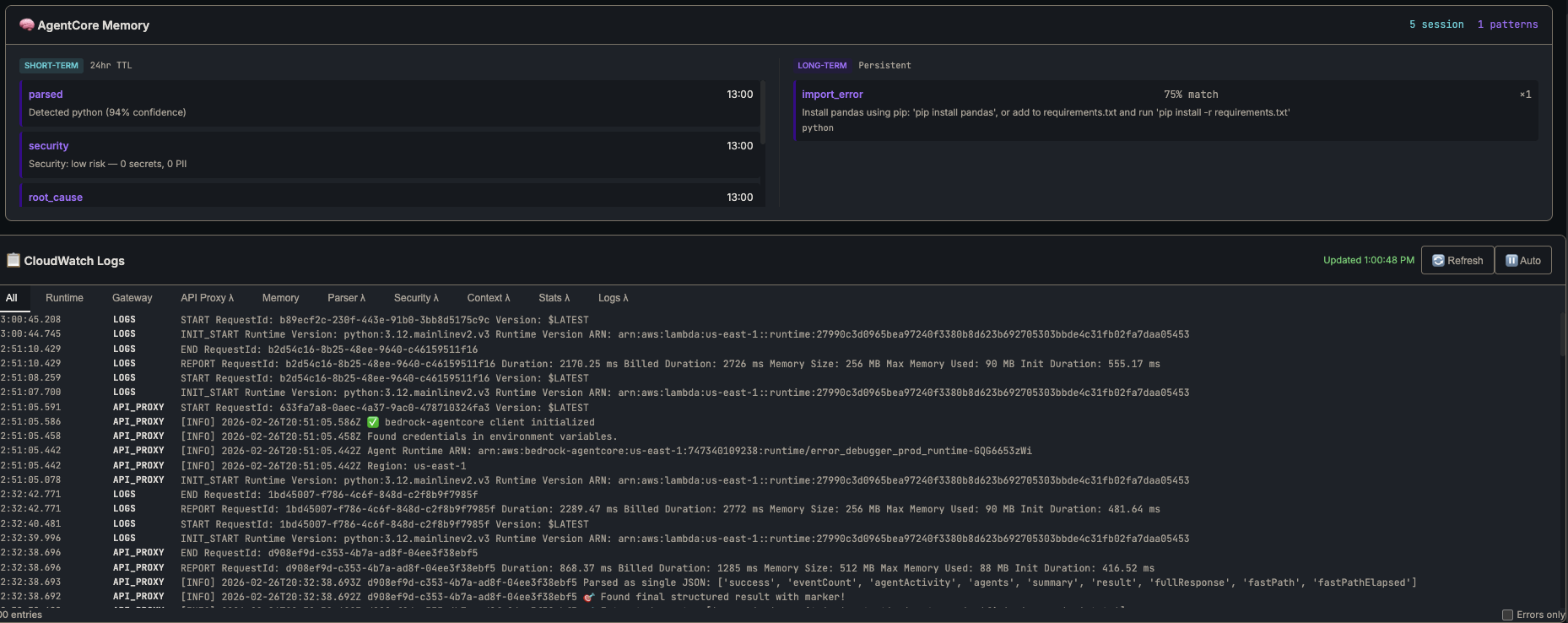Click the CloudWatch logs vertical scrollbar
This screenshot has width=1568, height=623.
(x=1563, y=334)
